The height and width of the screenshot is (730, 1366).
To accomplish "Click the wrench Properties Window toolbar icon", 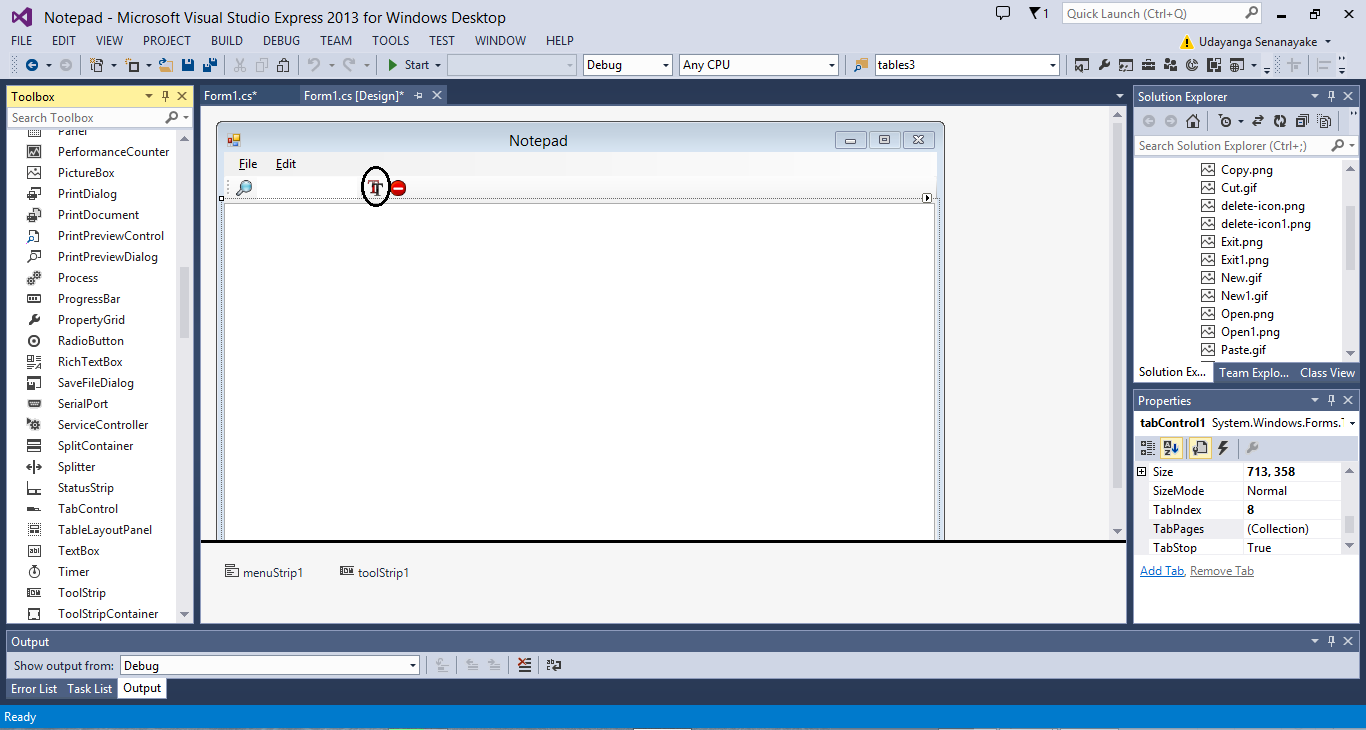I will [x=1104, y=65].
